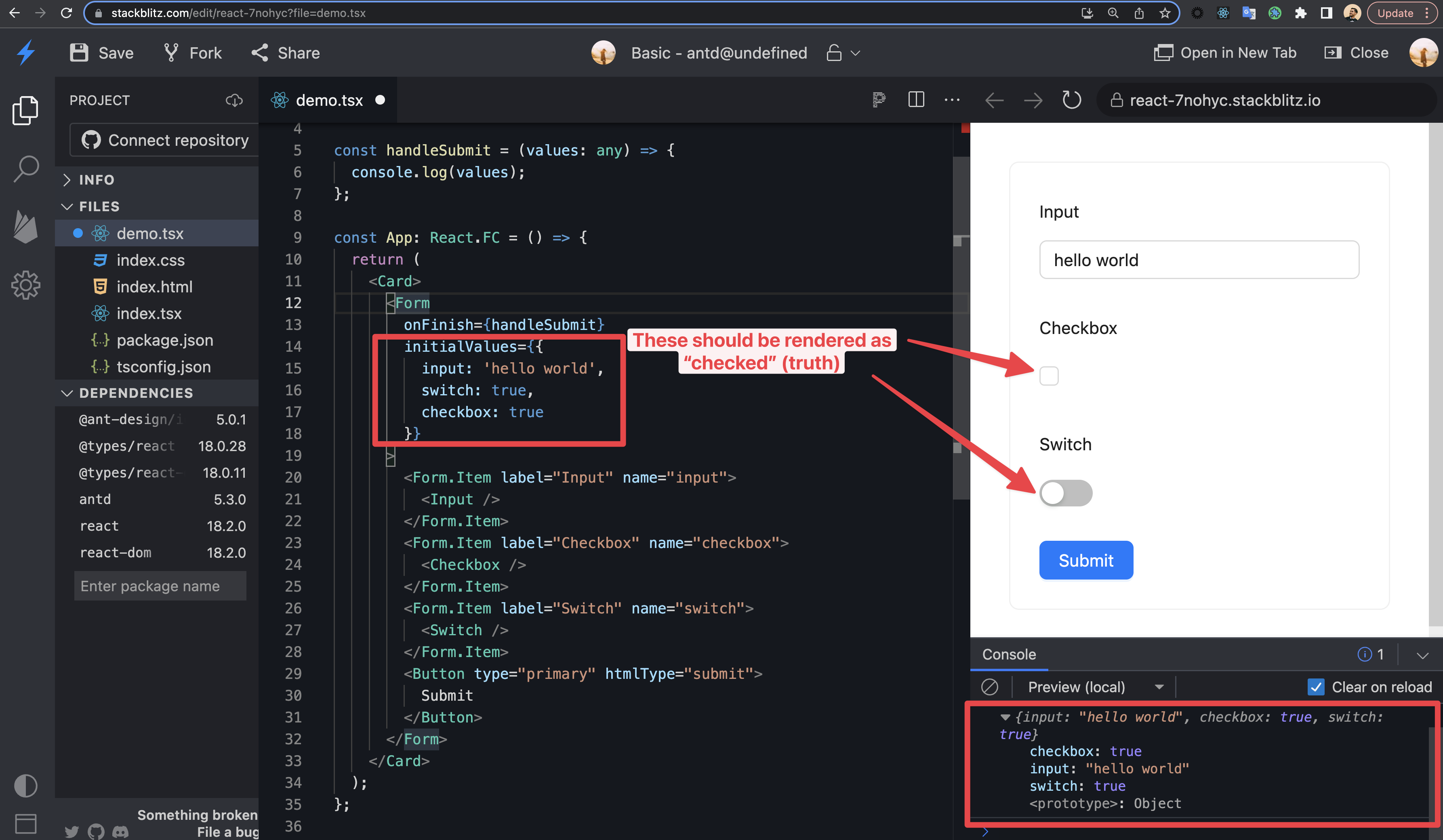The image size is (1443, 840).
Task: Click the Share button
Action: click(x=285, y=52)
